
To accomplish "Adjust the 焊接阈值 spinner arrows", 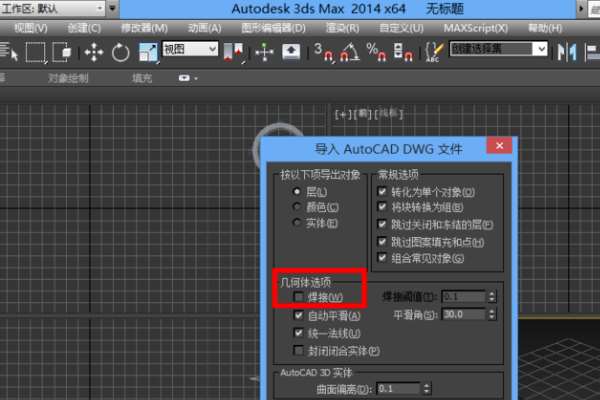I will click(x=492, y=296).
